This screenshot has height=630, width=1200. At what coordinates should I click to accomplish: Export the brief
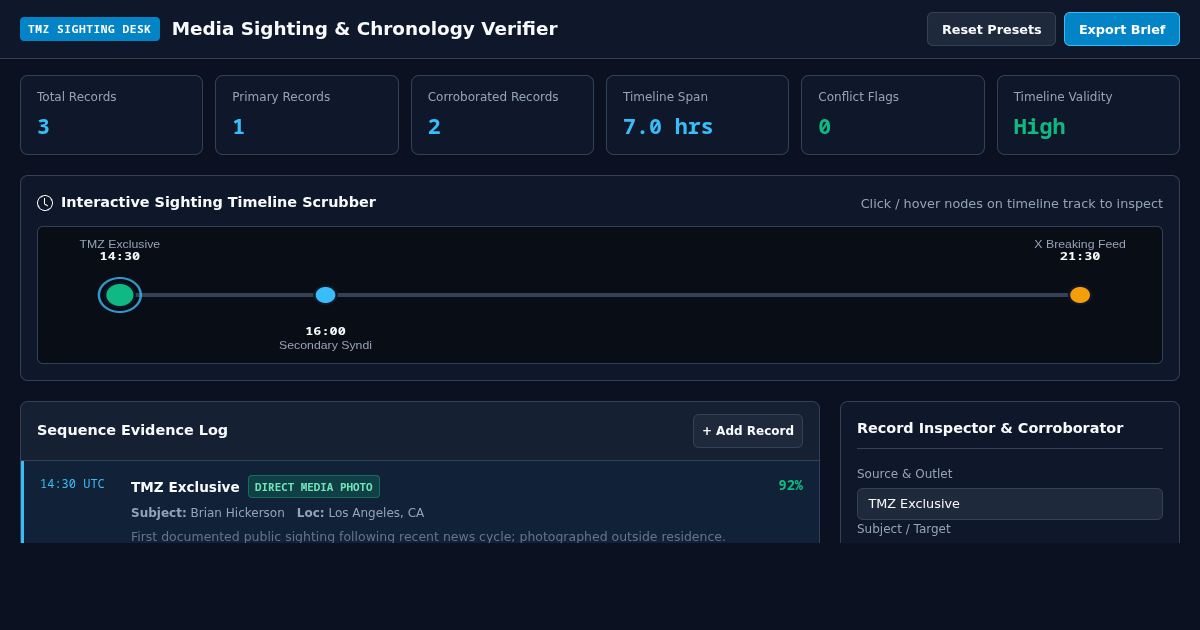point(1122,29)
